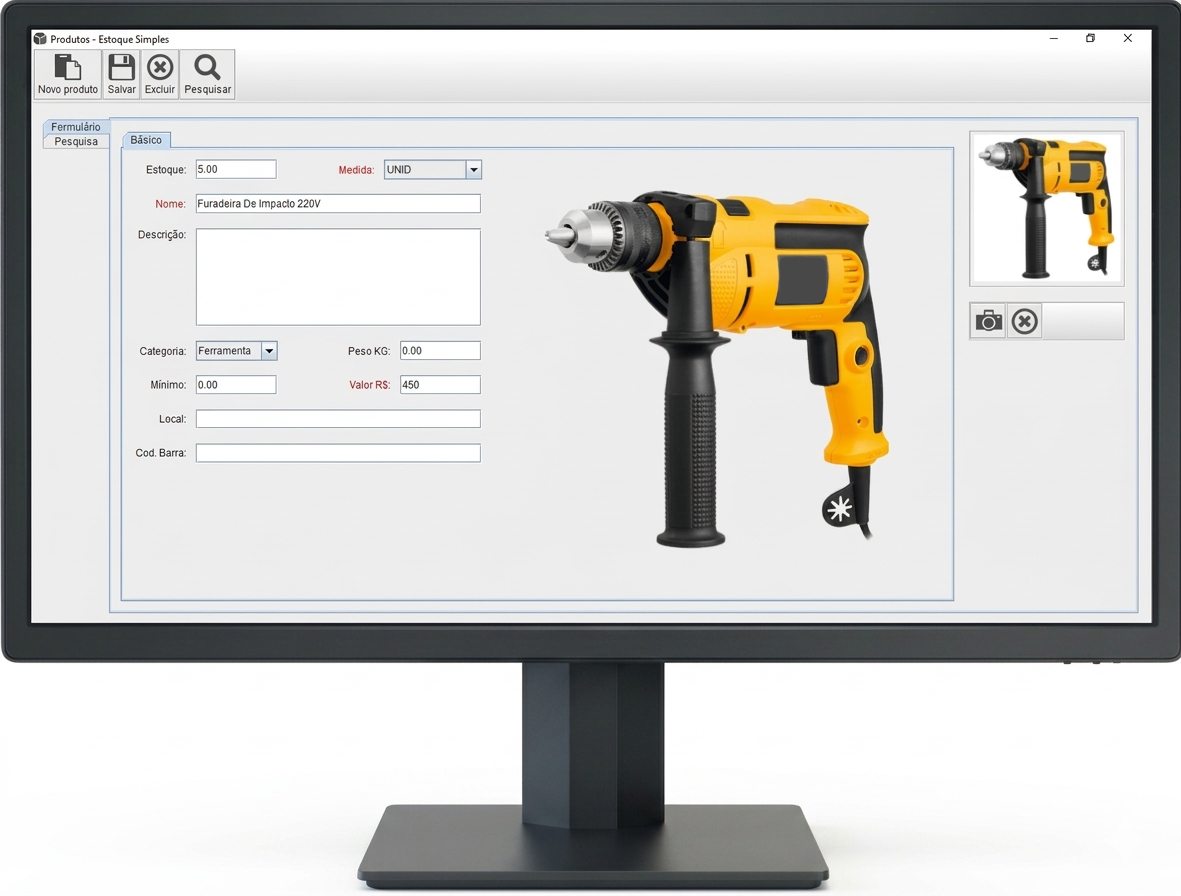Click the app icon in title bar
Screen dimensions: 1181x896
click(40, 39)
